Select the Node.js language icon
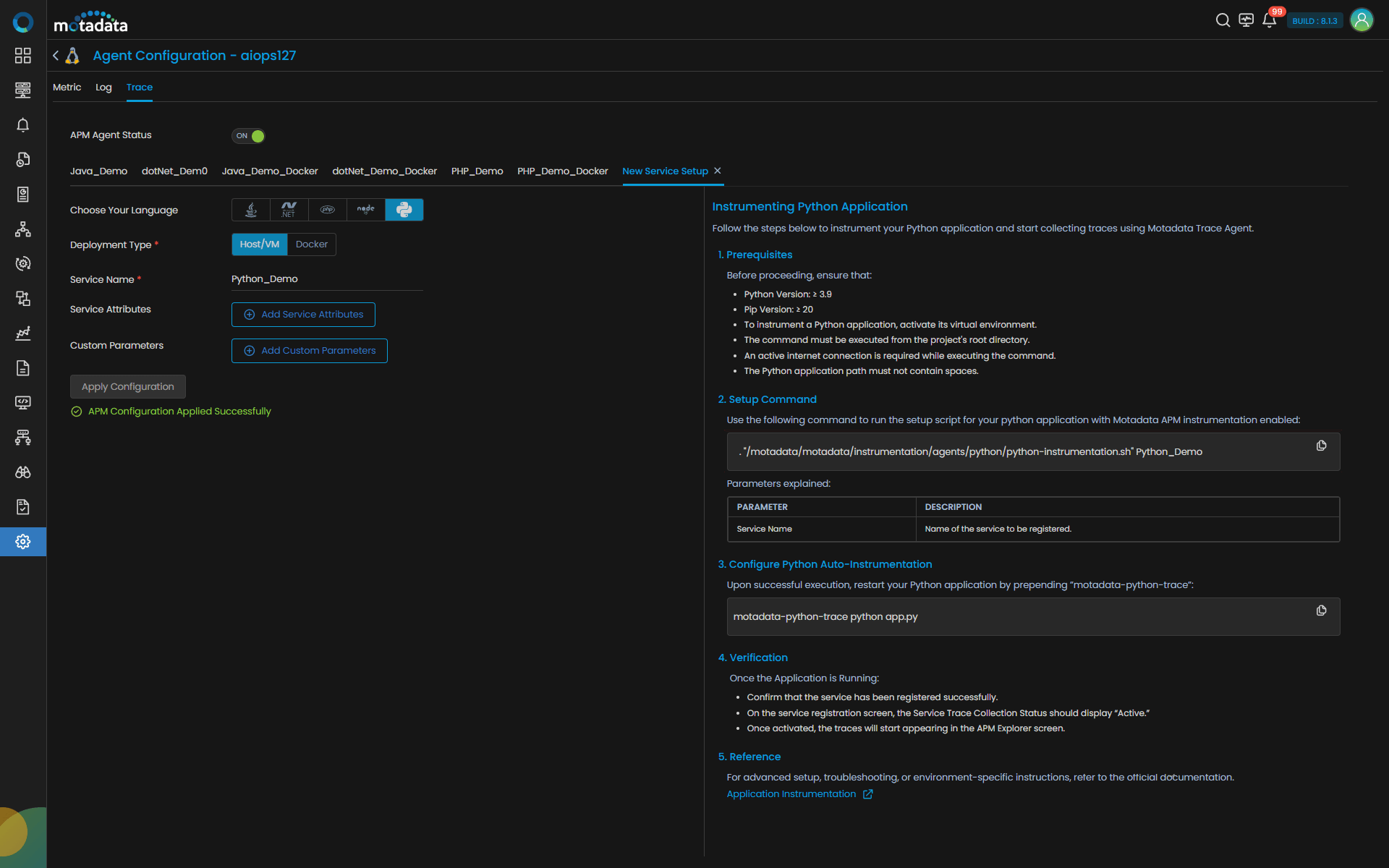Screen dimensions: 1389x868 tap(366, 210)
